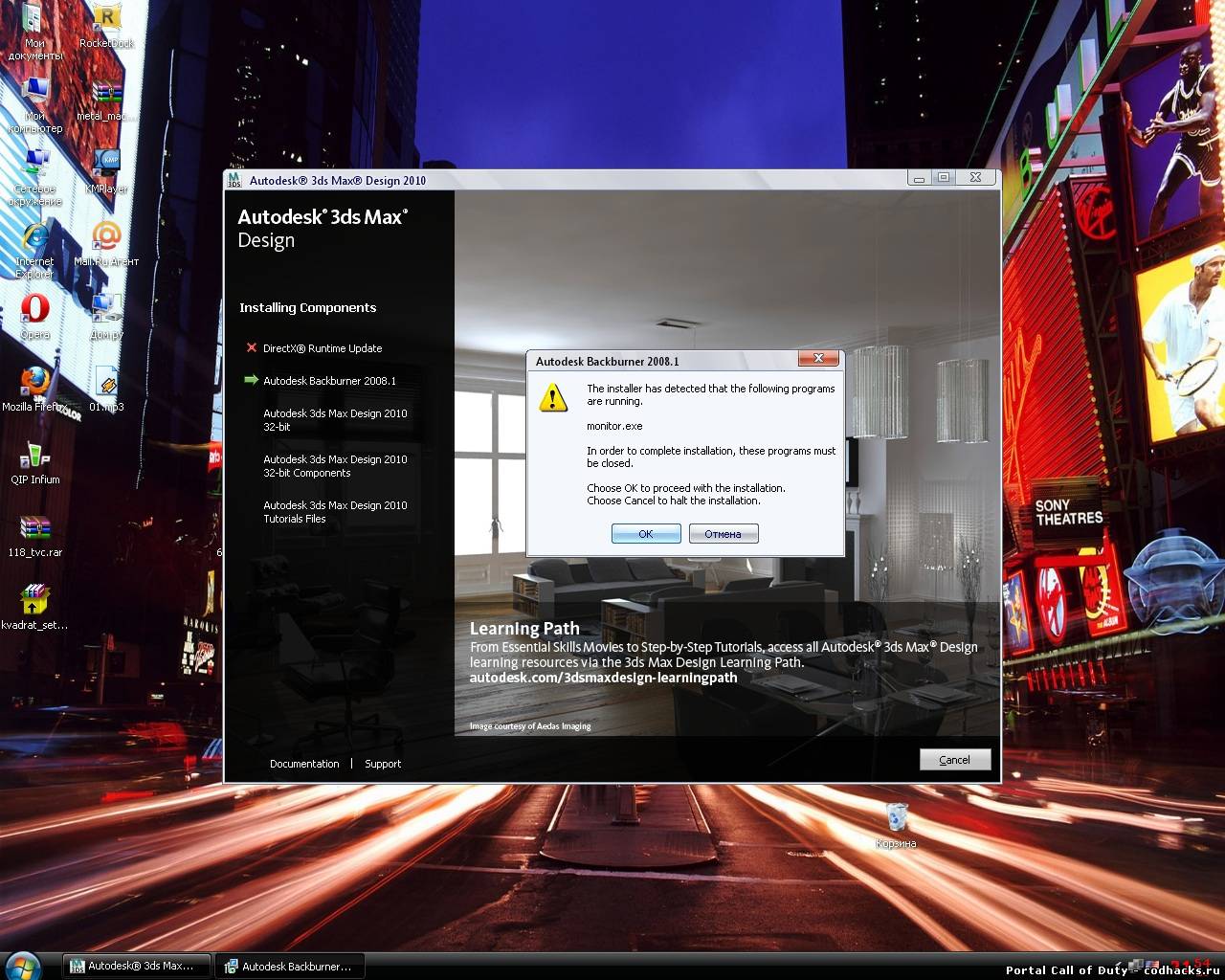
Task: Open the Documentation link
Action: (x=304, y=764)
